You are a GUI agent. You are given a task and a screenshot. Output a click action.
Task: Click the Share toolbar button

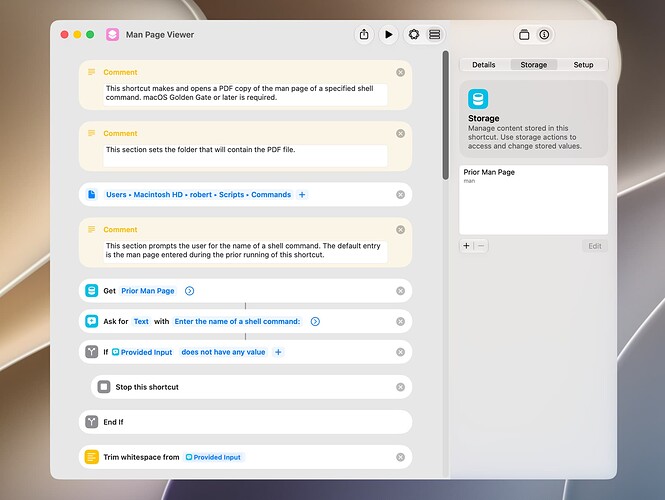364,34
